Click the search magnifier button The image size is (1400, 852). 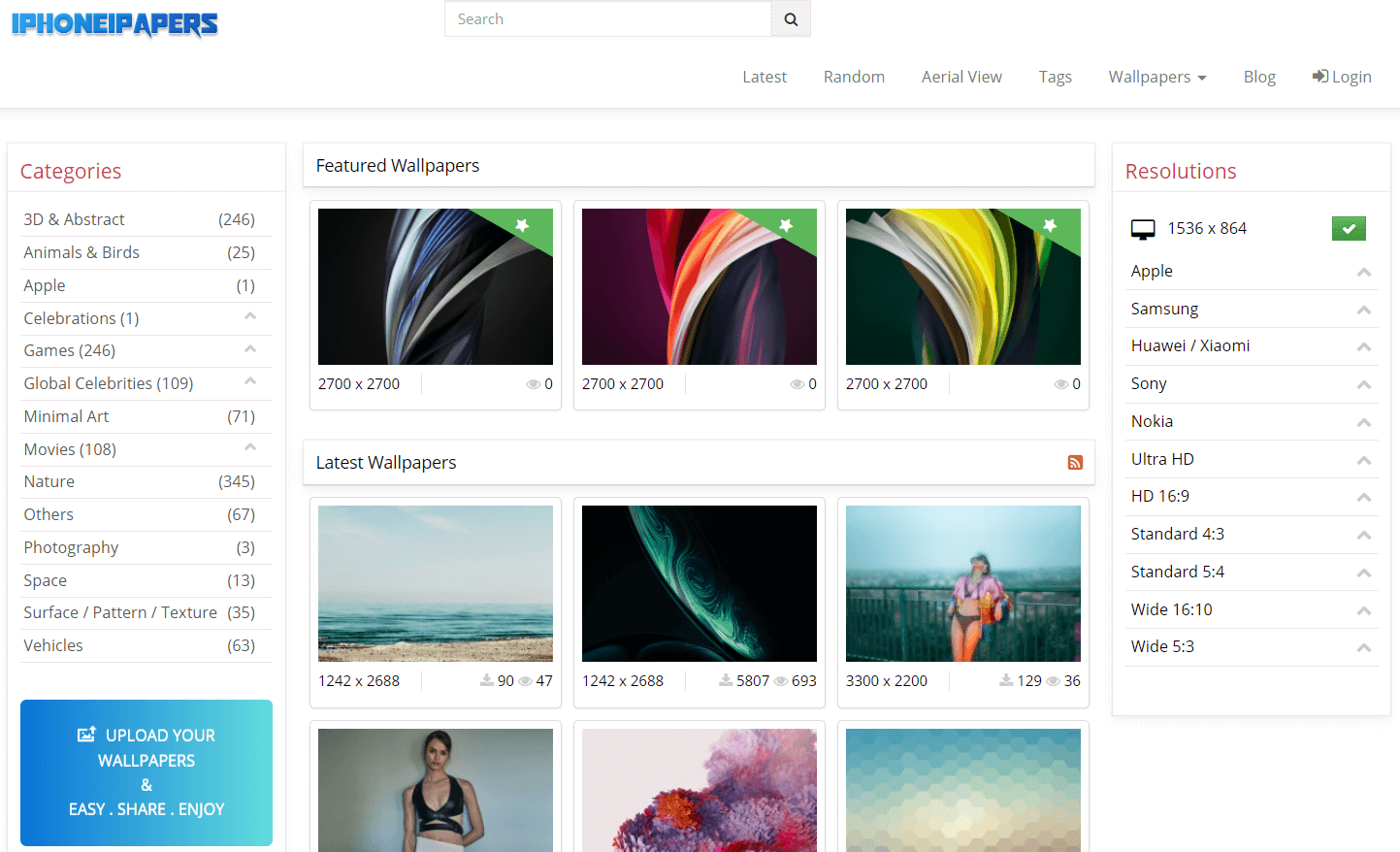click(x=791, y=18)
